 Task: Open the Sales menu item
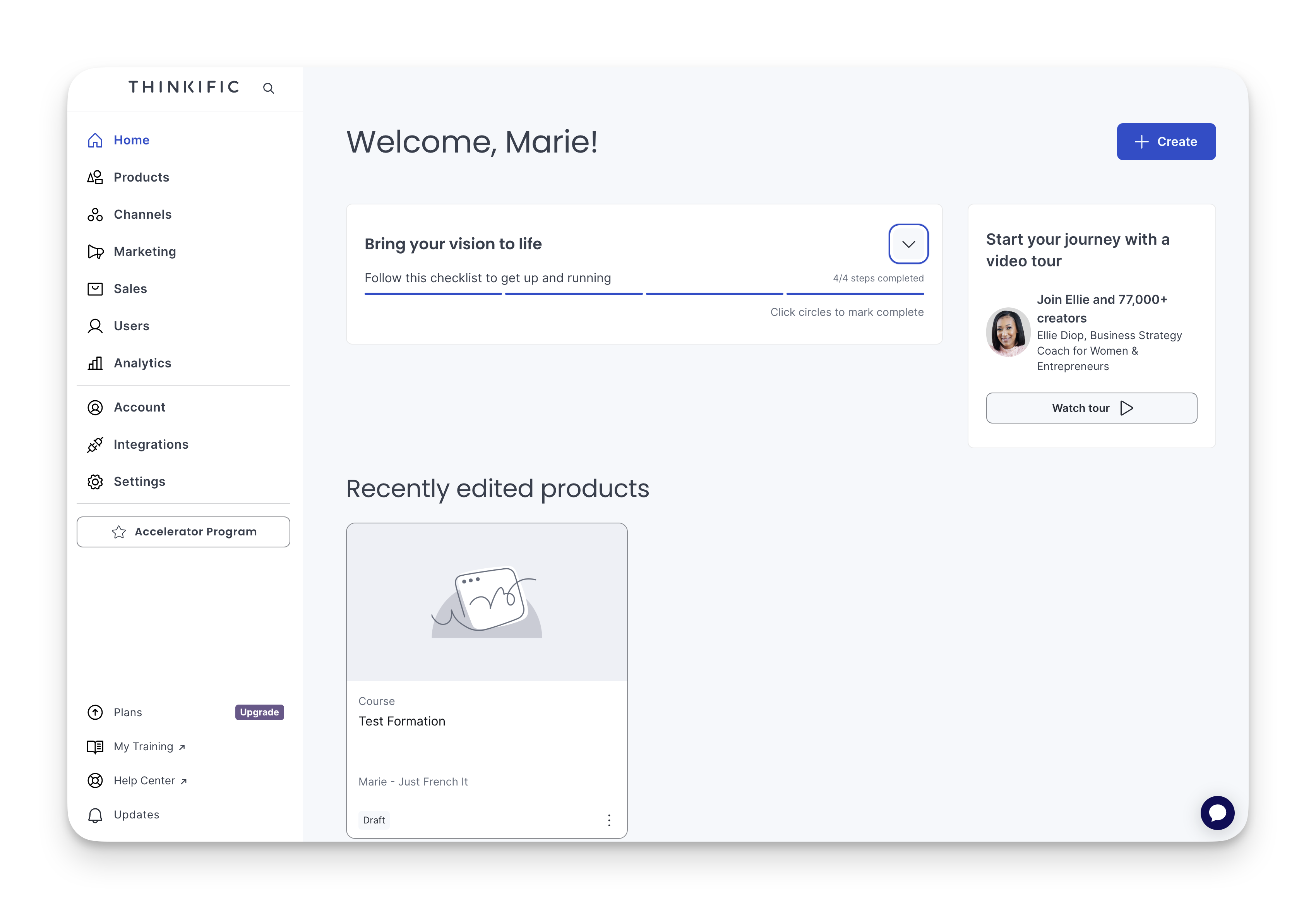click(130, 289)
